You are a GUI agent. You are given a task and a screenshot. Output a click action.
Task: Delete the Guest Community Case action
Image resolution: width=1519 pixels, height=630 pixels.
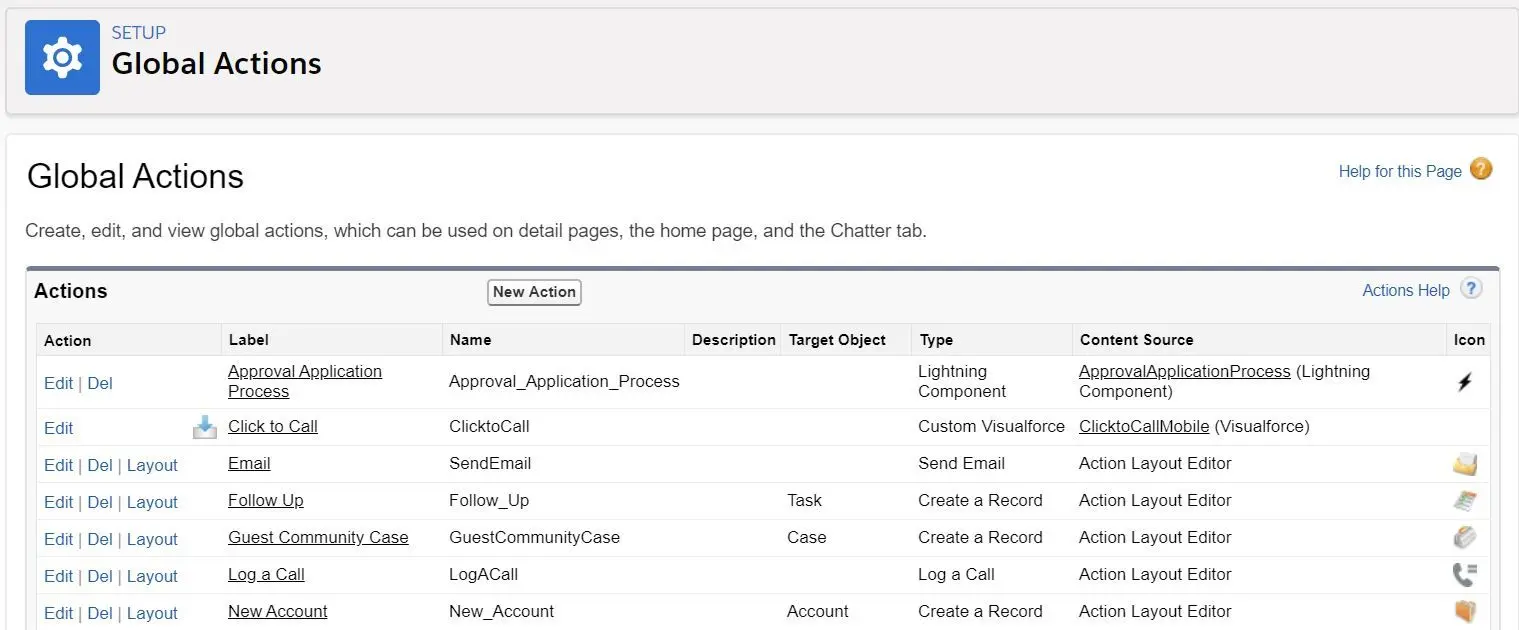(100, 539)
